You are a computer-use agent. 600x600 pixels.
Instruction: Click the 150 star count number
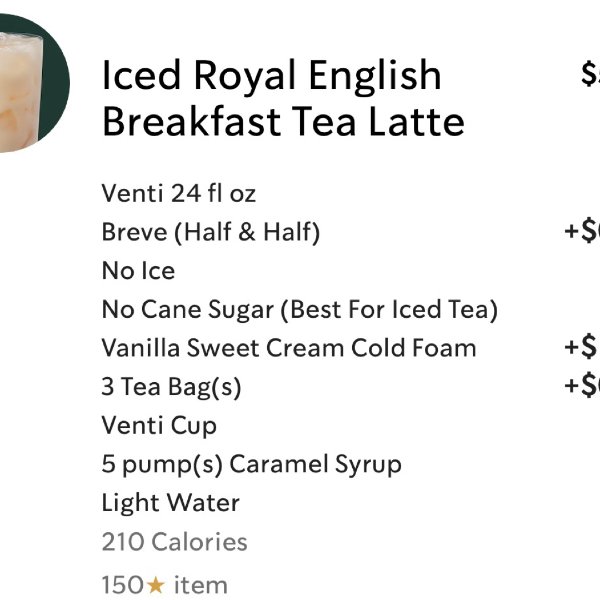click(123, 585)
